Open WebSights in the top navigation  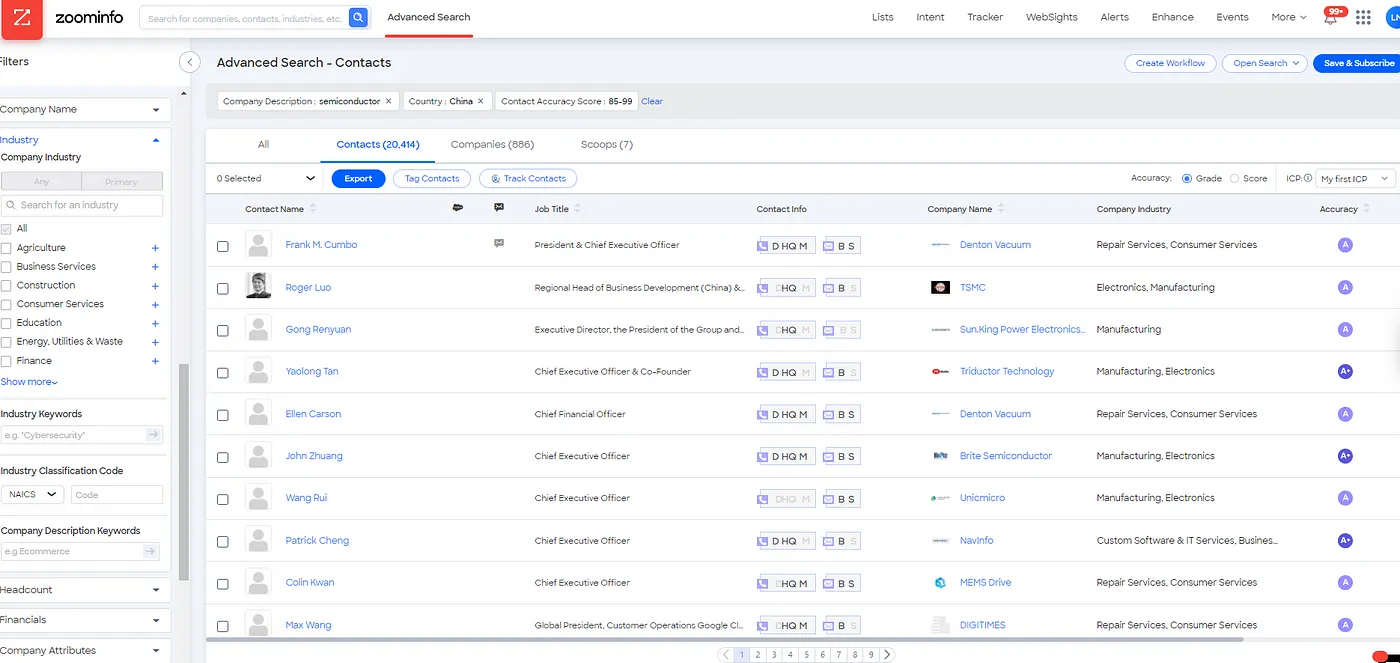(1050, 17)
